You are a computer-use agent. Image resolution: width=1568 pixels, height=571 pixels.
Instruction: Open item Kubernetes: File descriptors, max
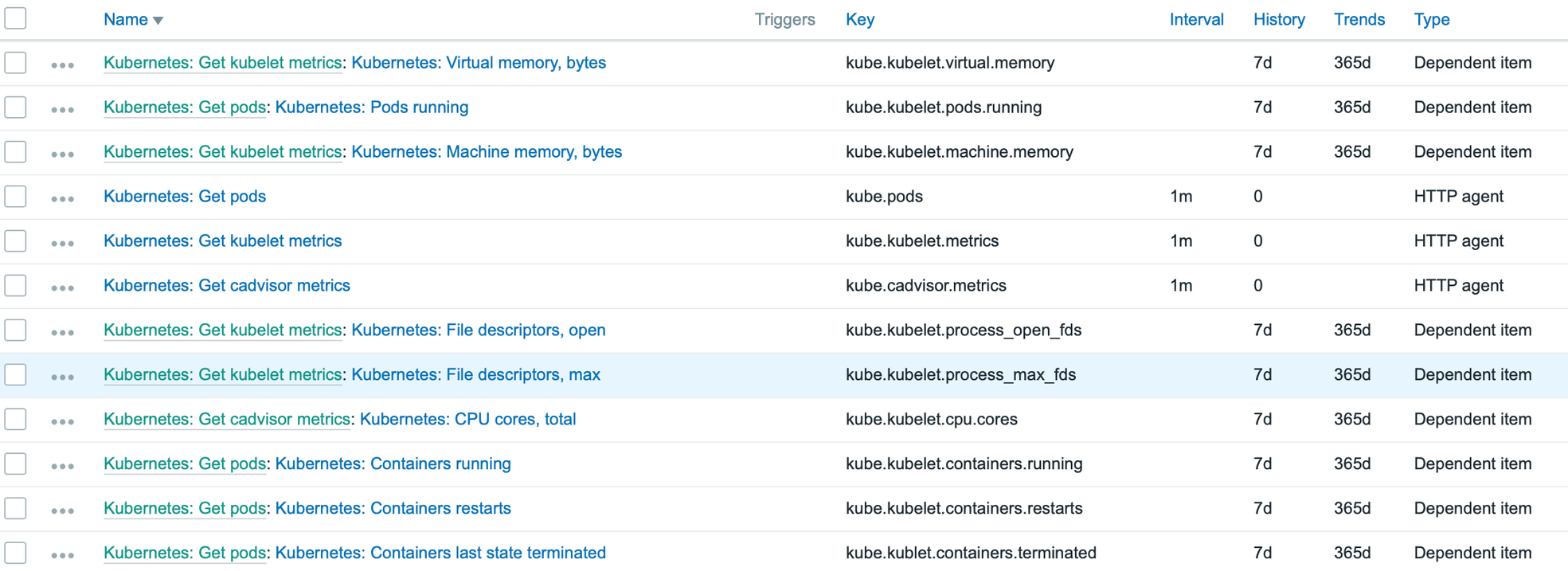point(476,375)
